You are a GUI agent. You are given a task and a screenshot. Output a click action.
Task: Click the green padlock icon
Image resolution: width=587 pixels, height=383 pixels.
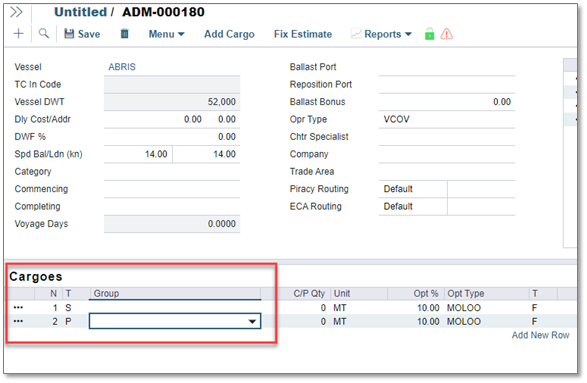[x=429, y=34]
